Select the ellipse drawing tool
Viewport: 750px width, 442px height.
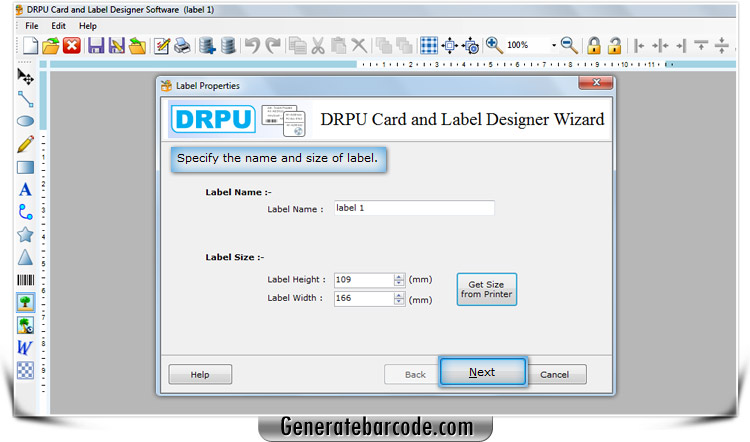pyautogui.click(x=25, y=121)
